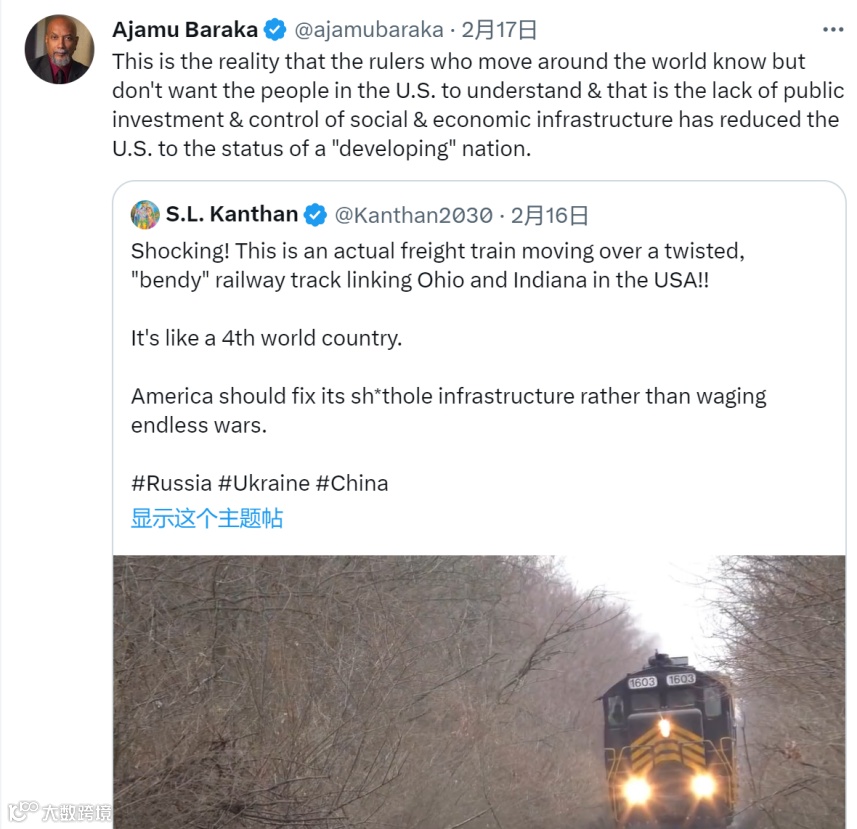857x829 pixels.
Task: Click Ajamu Baraka's profile avatar
Action: (x=60, y=49)
